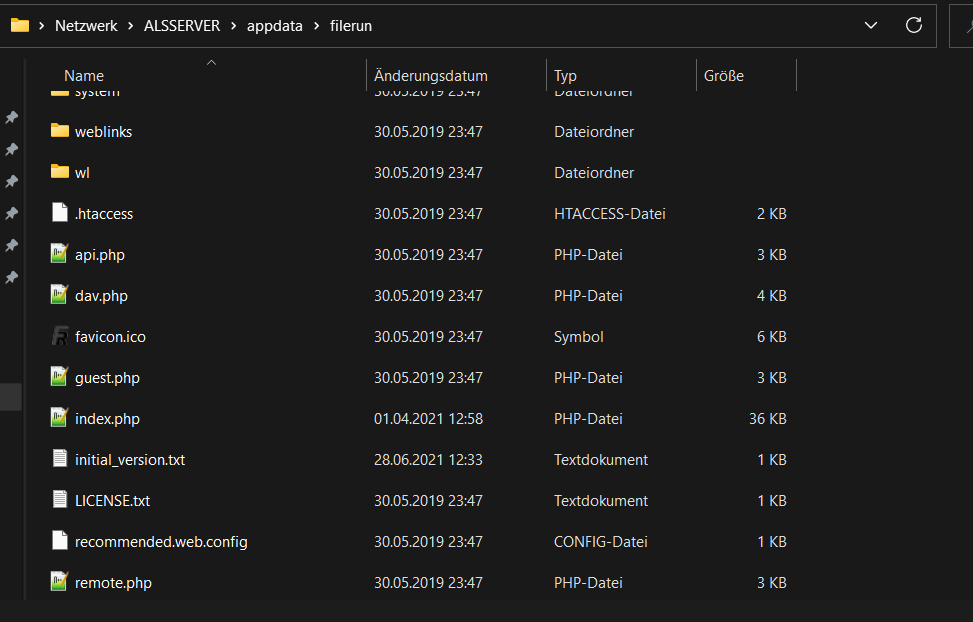Click the dav.php file name

[x=101, y=295]
